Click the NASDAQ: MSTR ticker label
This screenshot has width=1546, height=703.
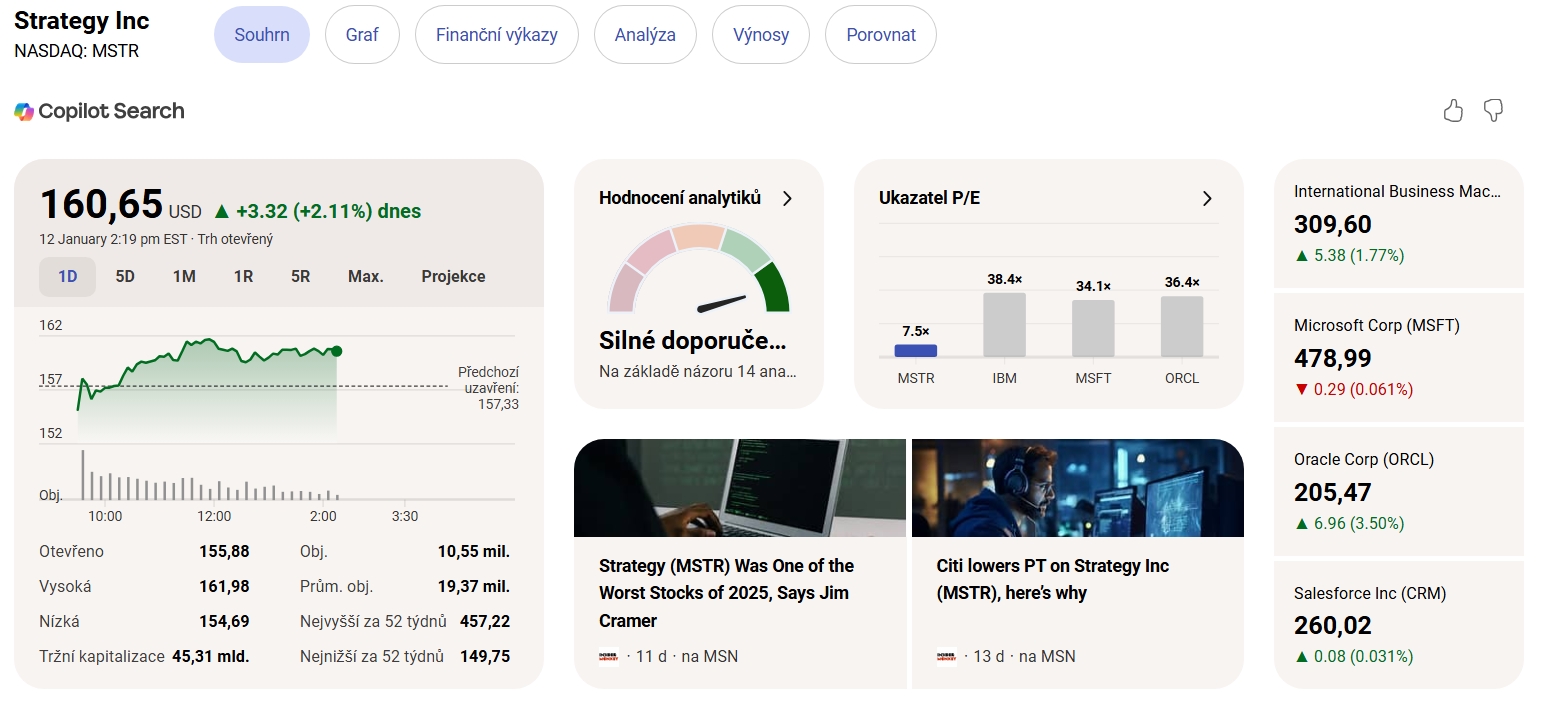77,51
